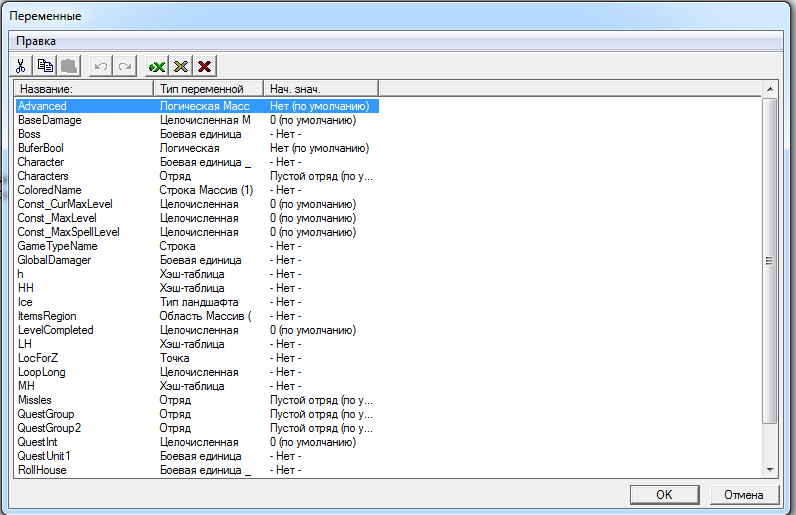Image resolution: width=796 pixels, height=515 pixels.
Task: Click 'Строка Массив (1)' type cell
Action: (206, 190)
